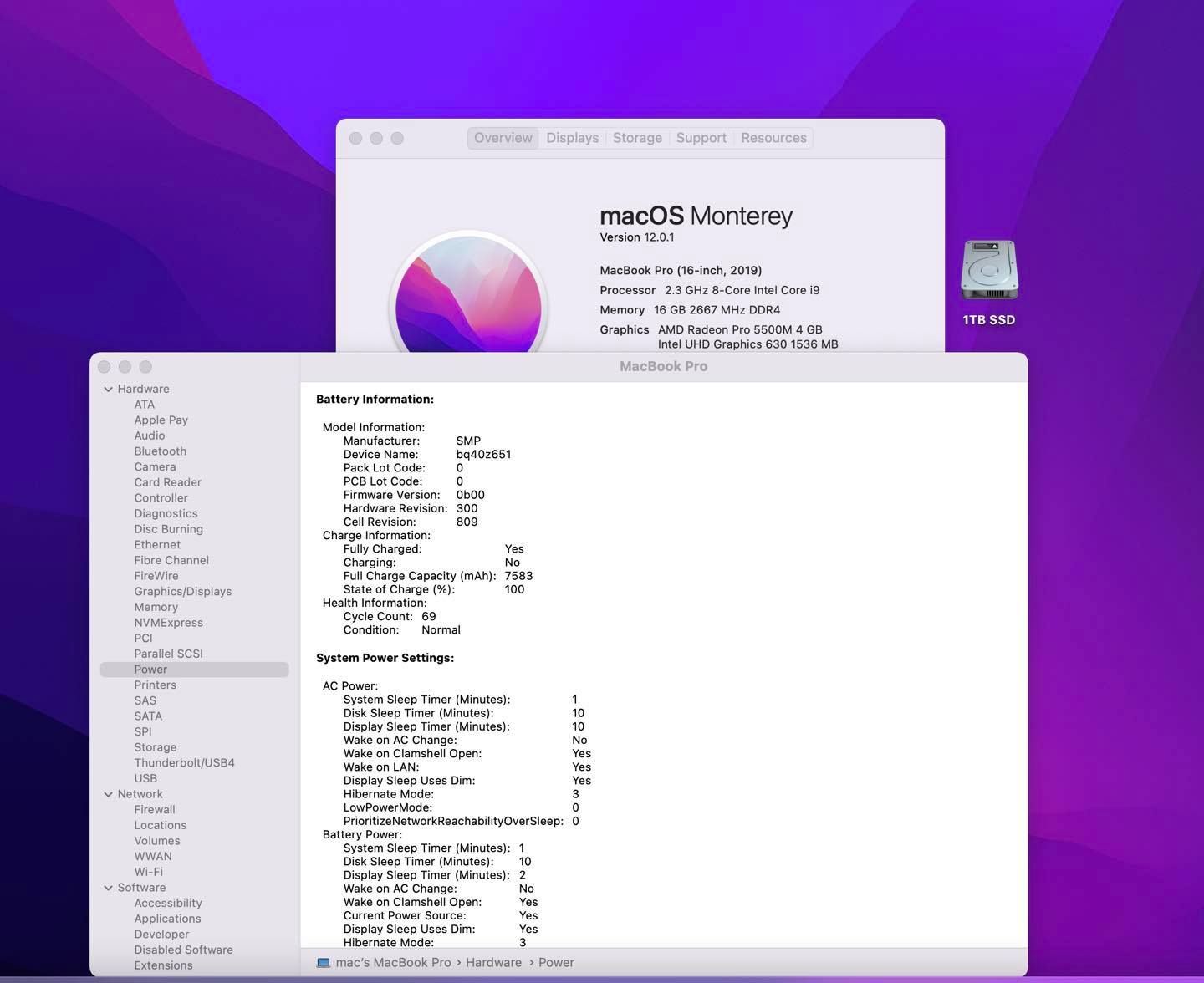Select ATA in the Hardware list

pos(145,405)
